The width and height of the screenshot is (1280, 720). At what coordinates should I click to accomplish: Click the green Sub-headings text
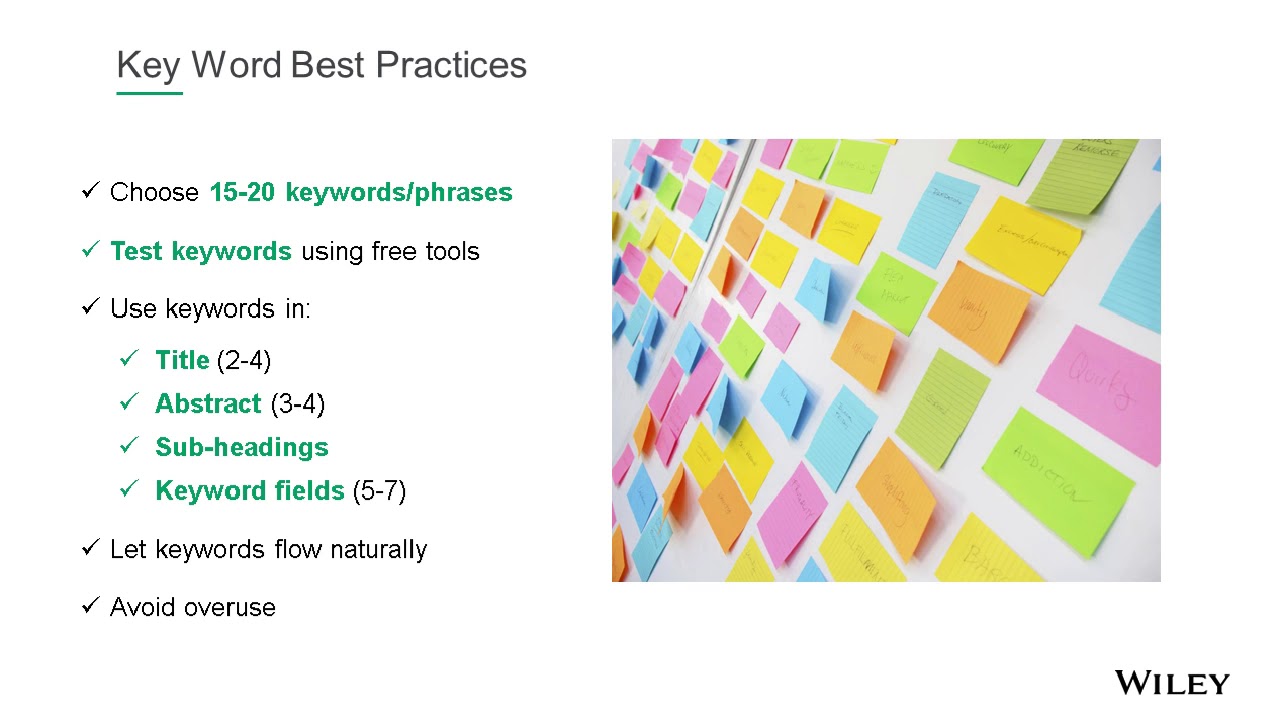tap(242, 447)
